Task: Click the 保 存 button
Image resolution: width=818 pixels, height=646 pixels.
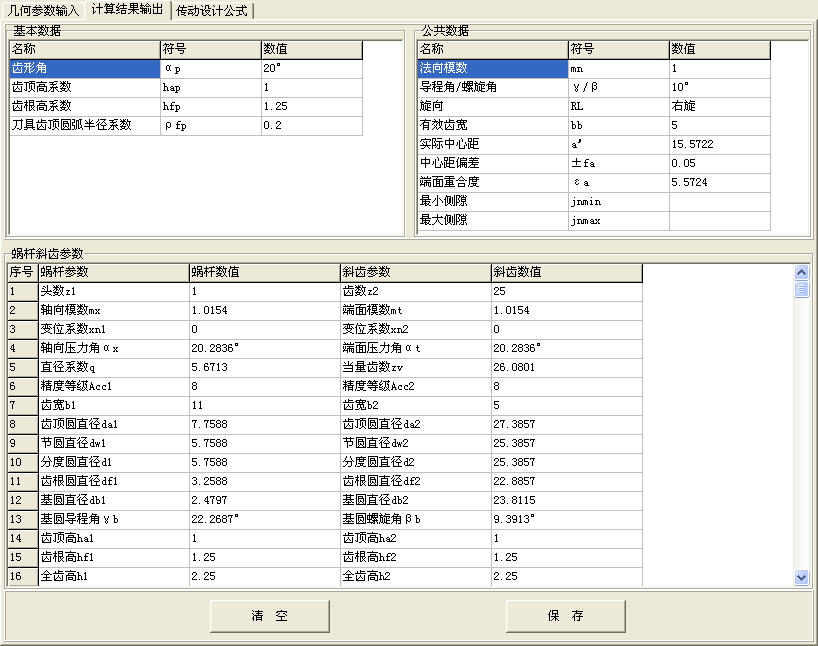Action: tap(566, 616)
